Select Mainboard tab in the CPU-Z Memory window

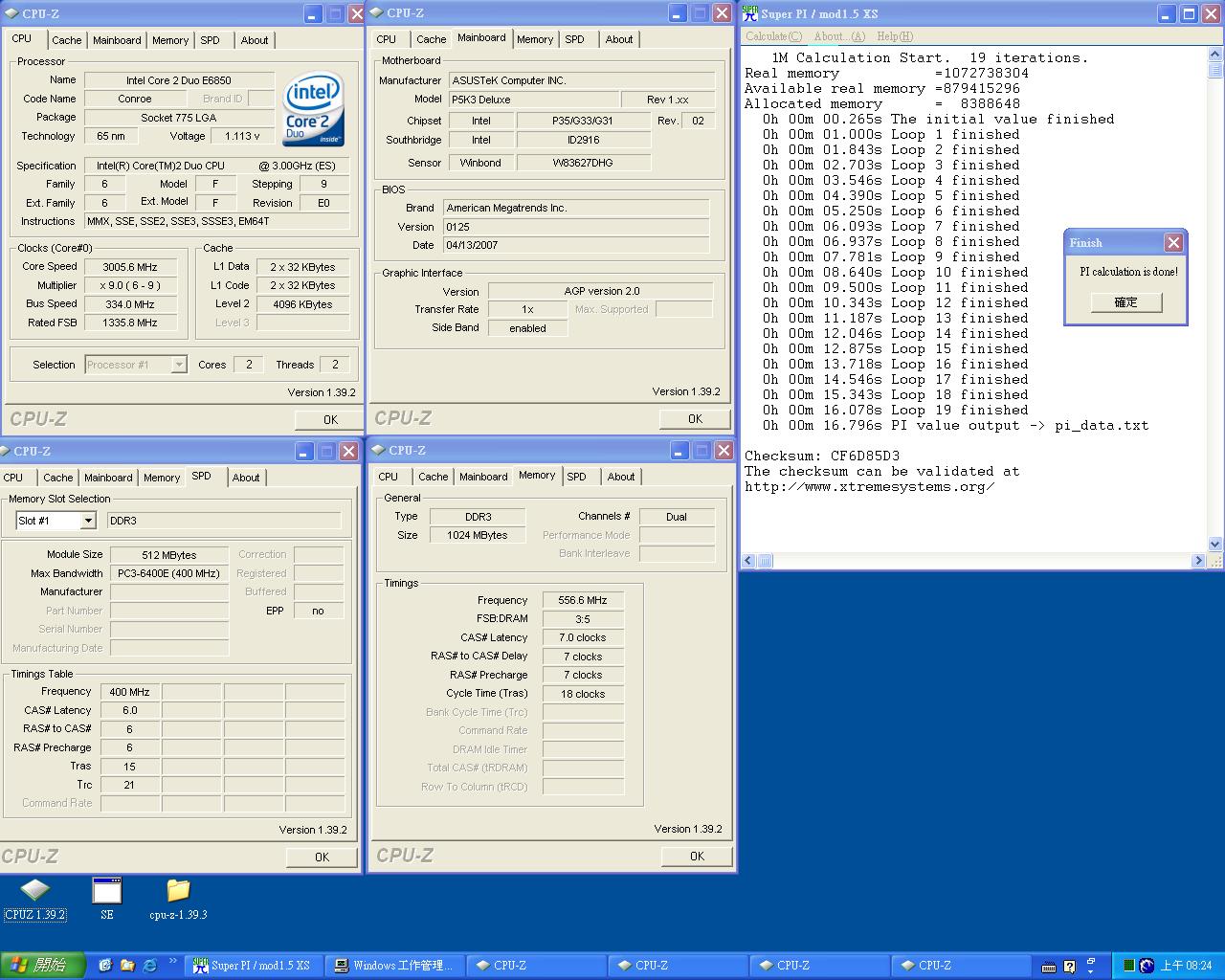coord(483,477)
